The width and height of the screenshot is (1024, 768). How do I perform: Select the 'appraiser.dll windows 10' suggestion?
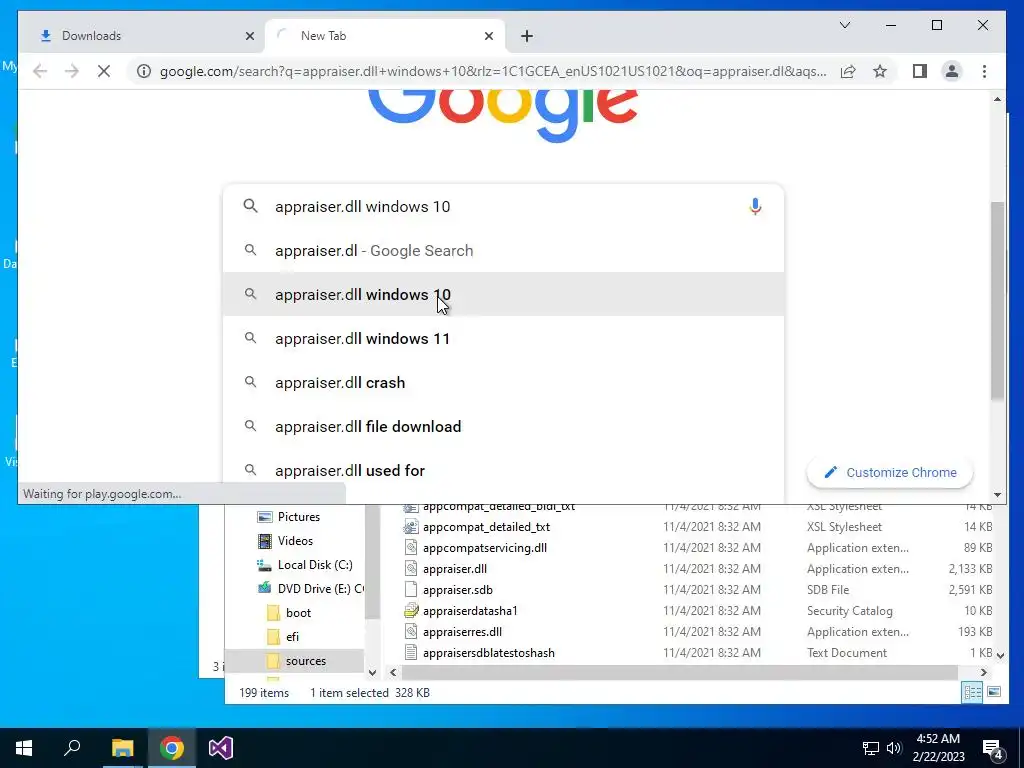click(x=503, y=295)
